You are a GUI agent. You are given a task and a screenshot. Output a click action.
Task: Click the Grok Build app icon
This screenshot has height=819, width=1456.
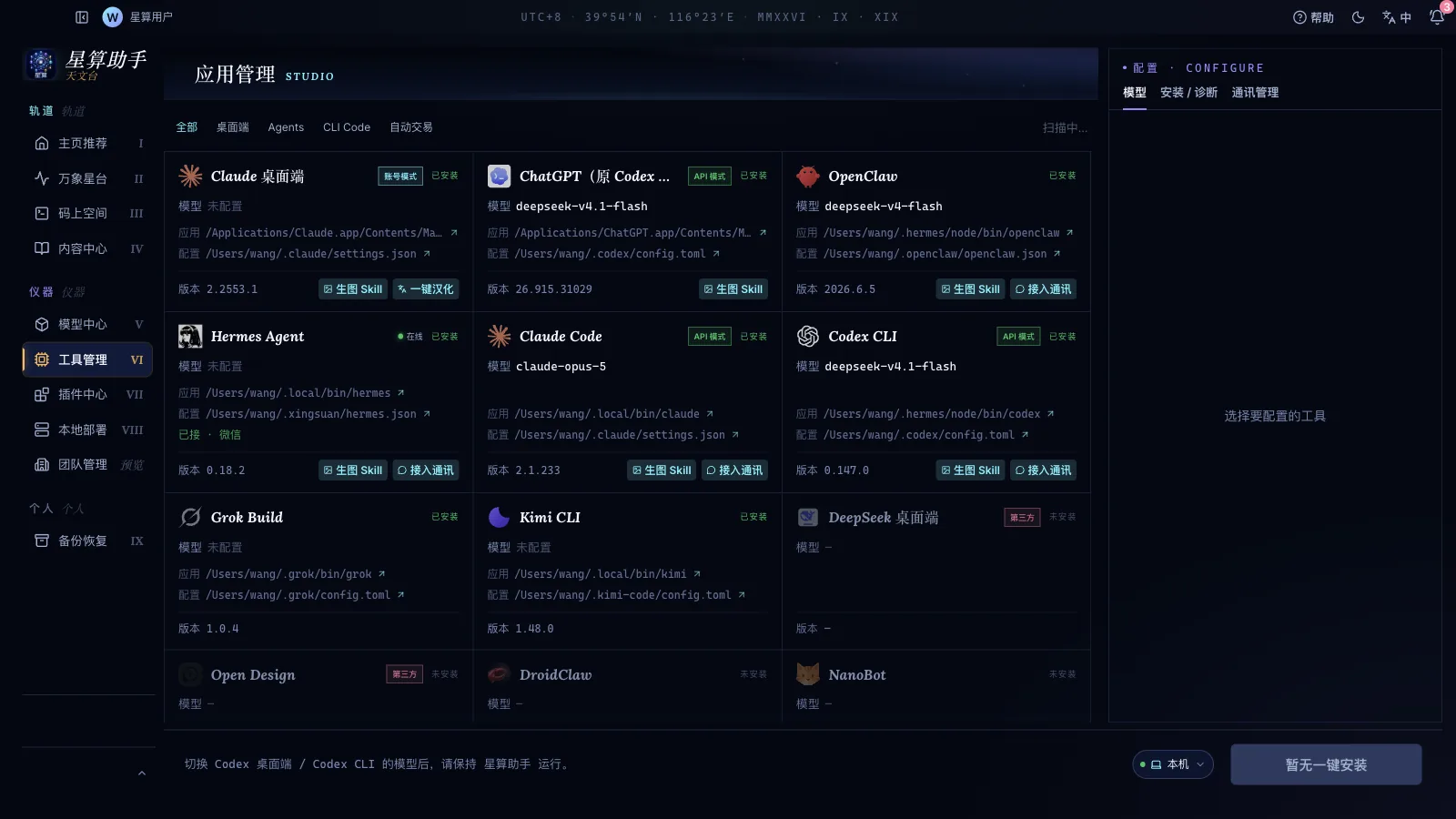[190, 518]
